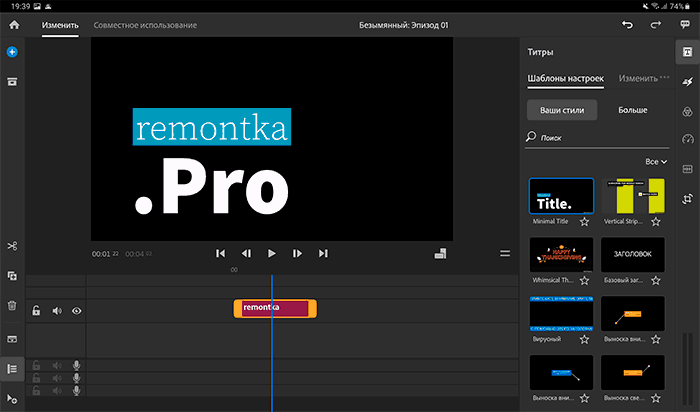
Task: Open the Совместное использование tab
Action: click(x=145, y=25)
